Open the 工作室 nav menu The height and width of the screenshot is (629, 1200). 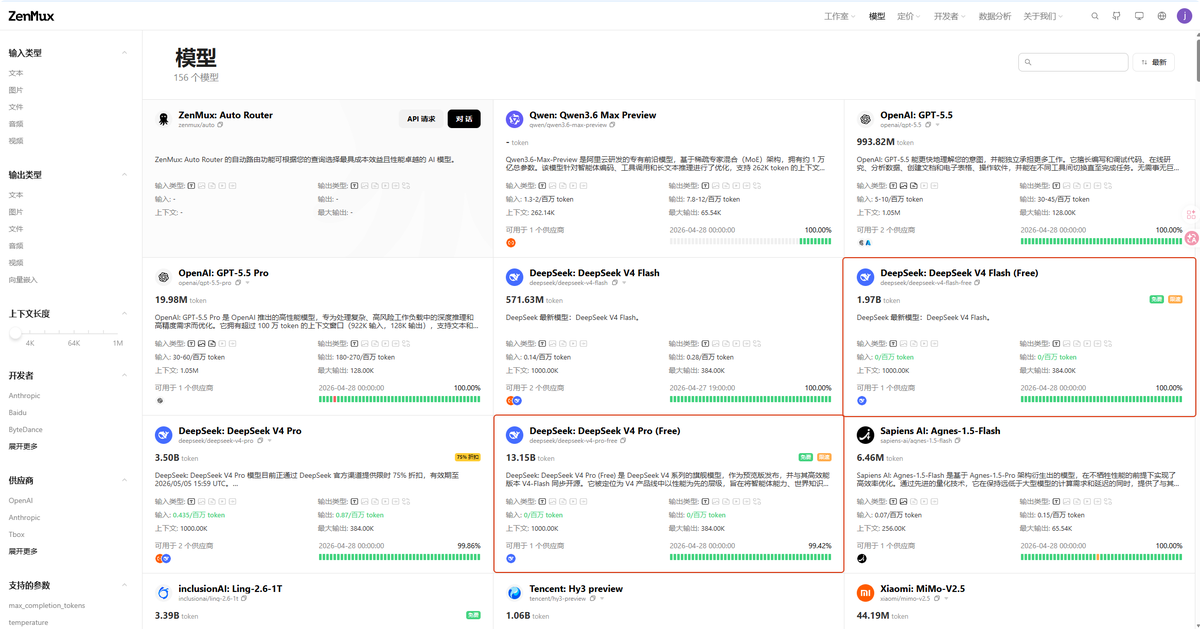pos(840,16)
